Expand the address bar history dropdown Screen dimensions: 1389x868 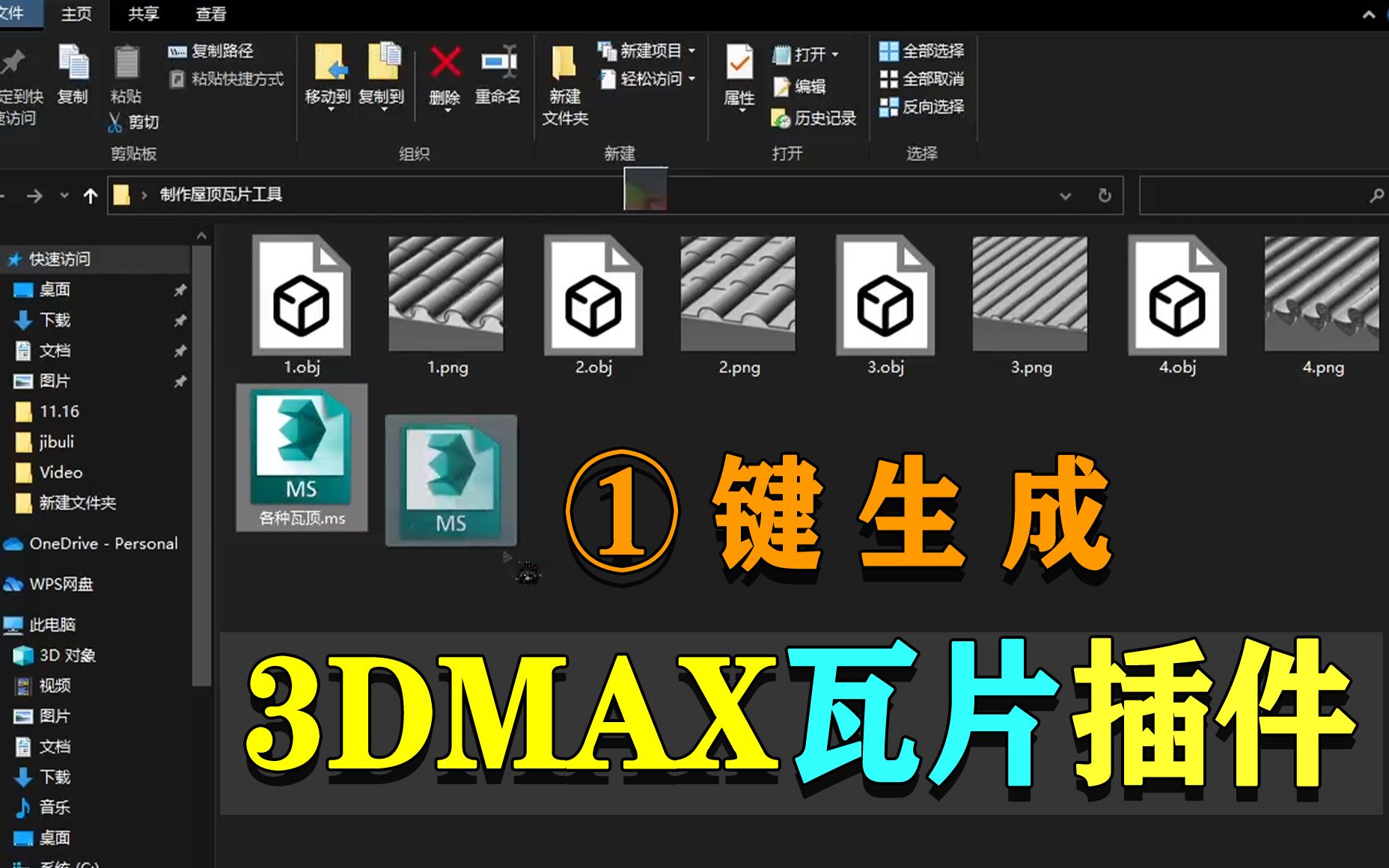[x=1066, y=195]
